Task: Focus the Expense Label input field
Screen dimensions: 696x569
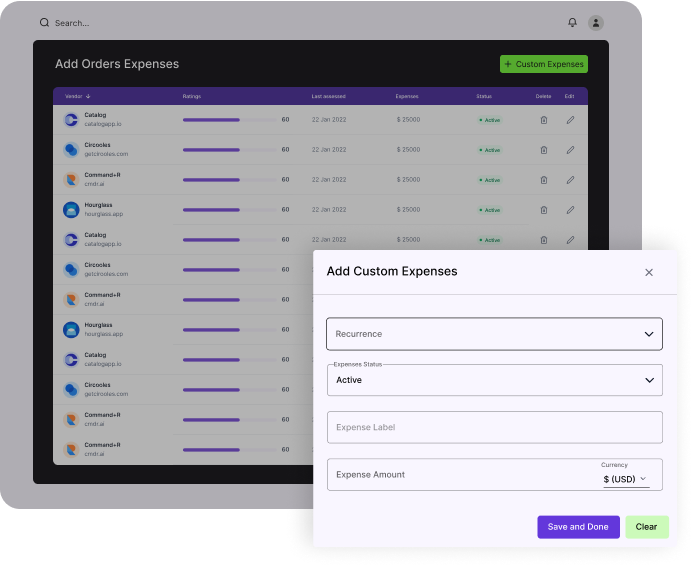Action: [494, 427]
